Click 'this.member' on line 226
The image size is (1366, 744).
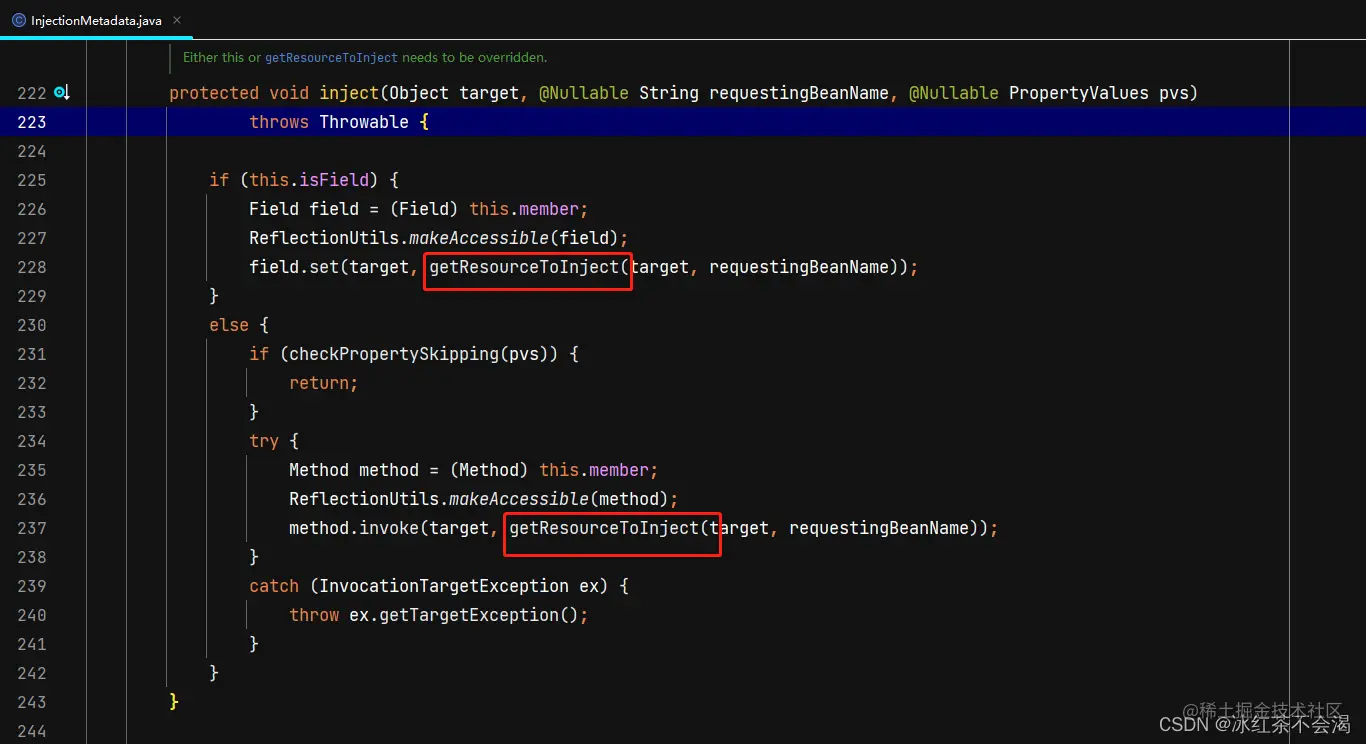(524, 209)
